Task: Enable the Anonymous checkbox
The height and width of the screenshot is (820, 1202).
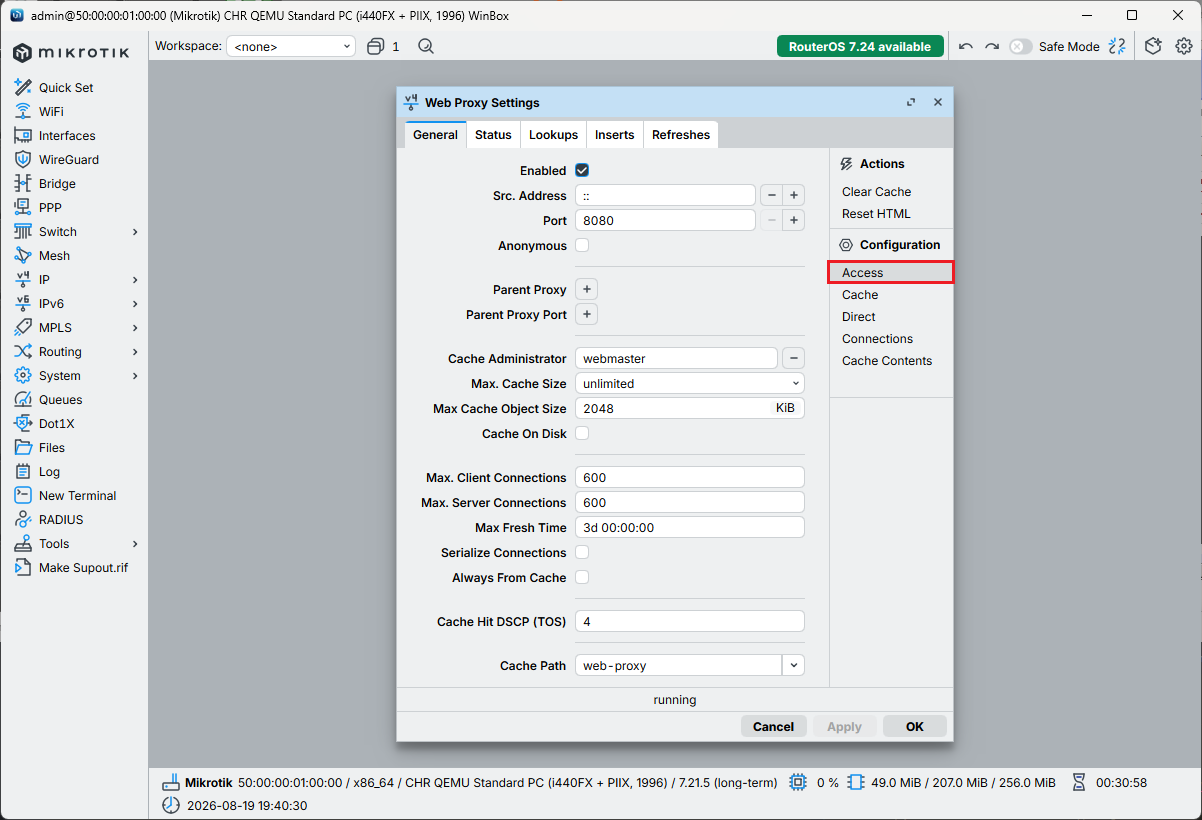Action: [582, 246]
